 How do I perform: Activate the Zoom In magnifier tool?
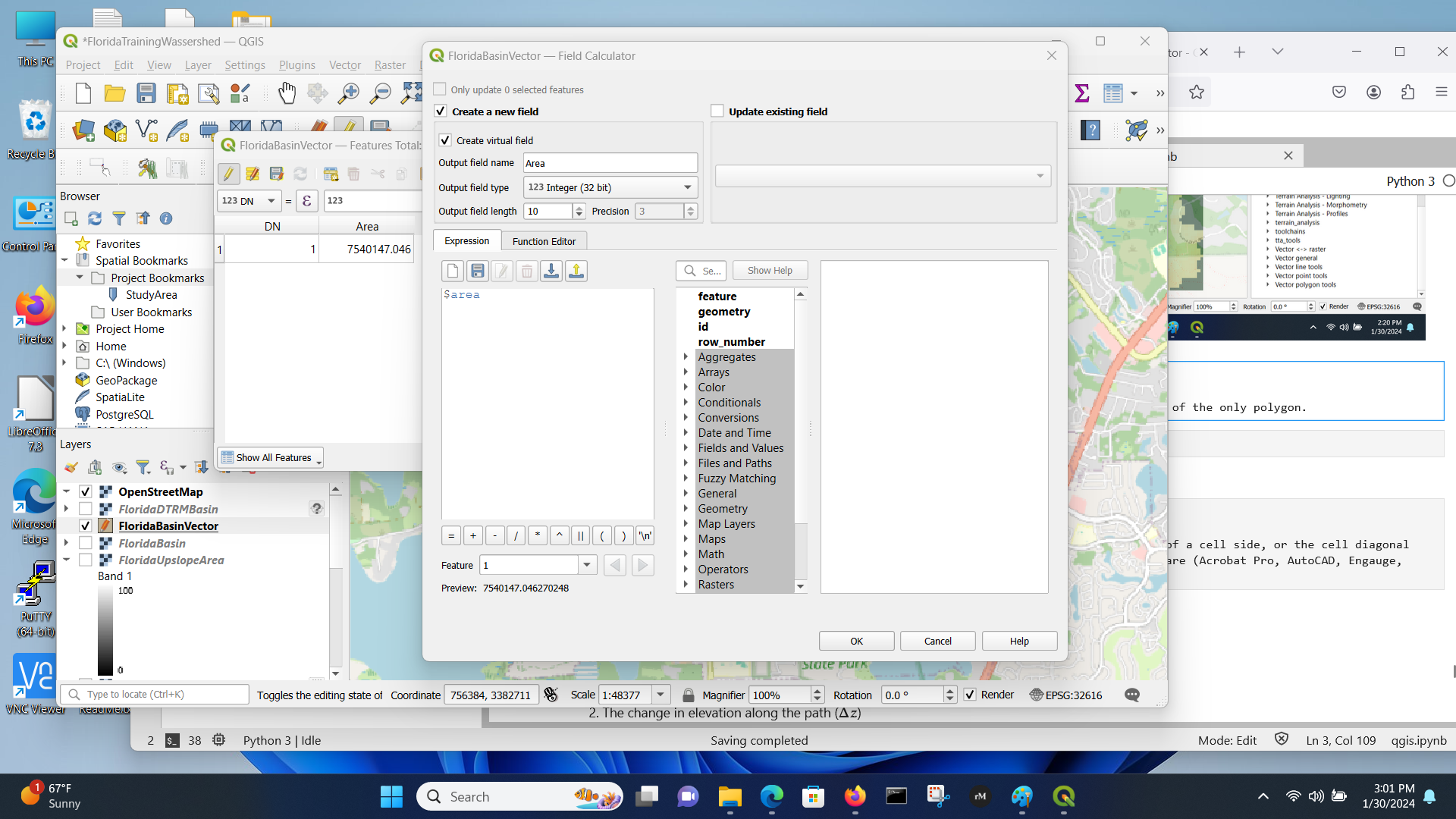(349, 93)
